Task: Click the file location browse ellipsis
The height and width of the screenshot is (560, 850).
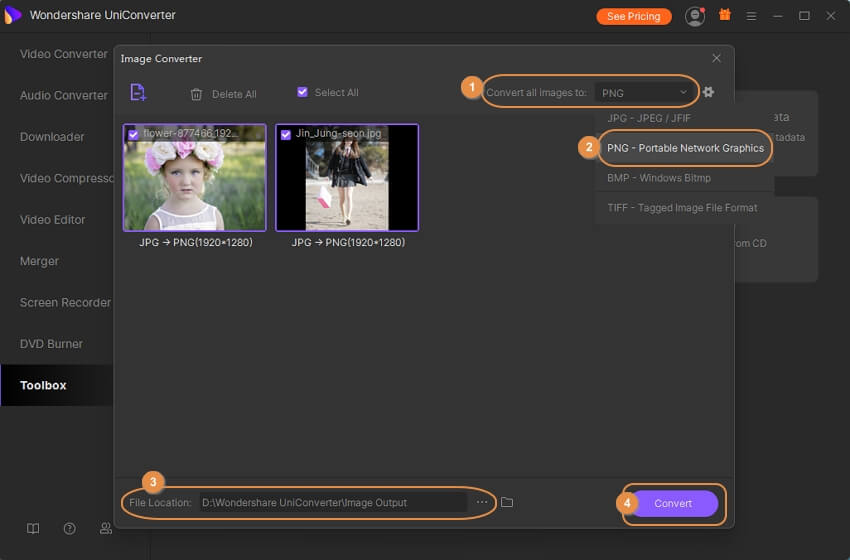Action: [x=482, y=502]
